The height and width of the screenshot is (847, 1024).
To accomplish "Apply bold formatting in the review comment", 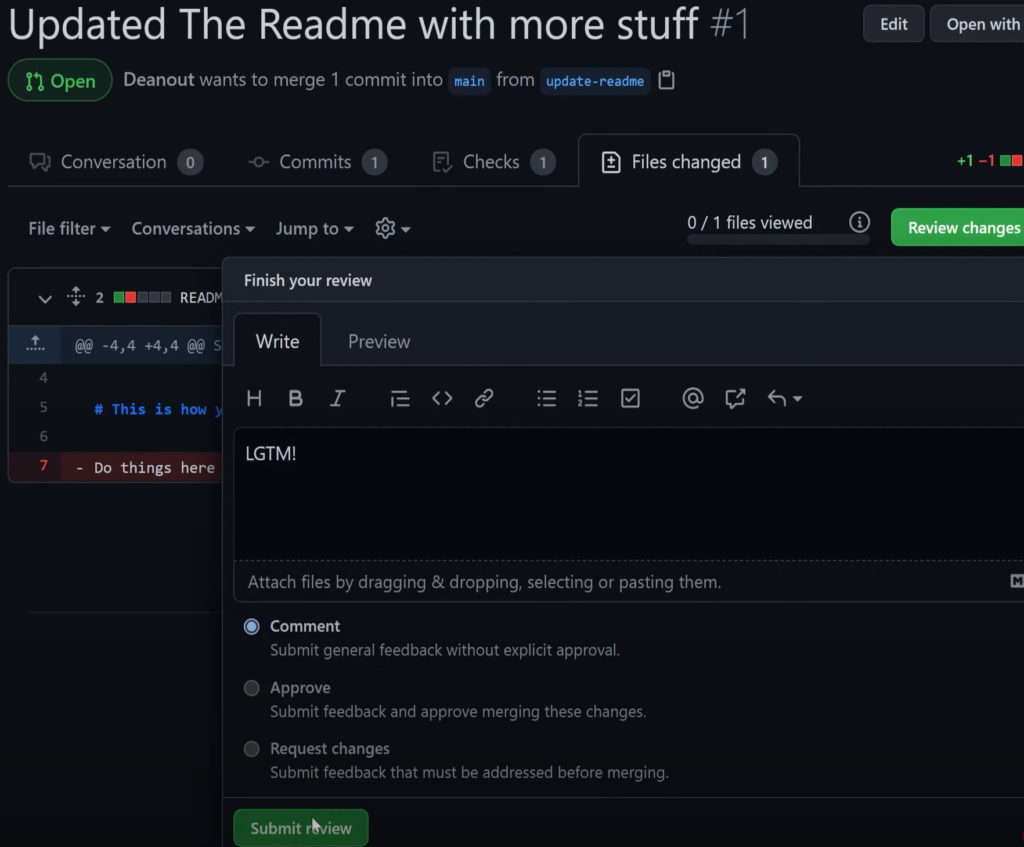I will click(295, 398).
